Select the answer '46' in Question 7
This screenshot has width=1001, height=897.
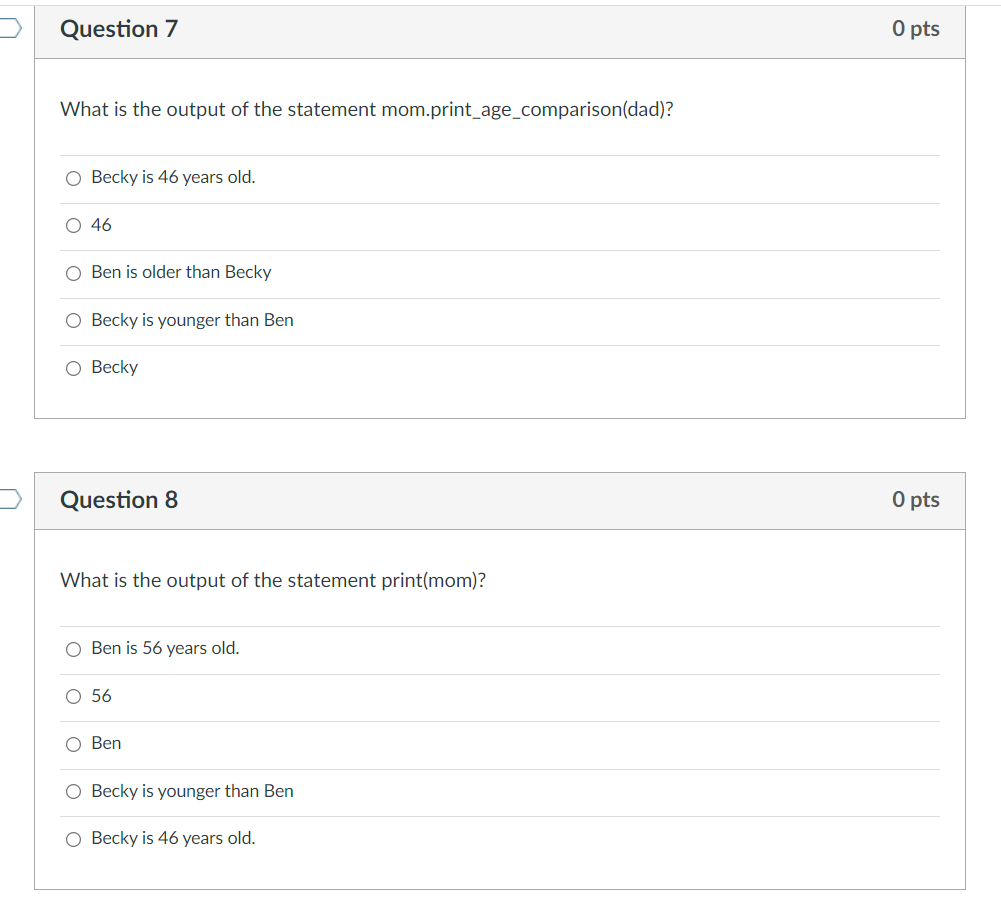pos(73,225)
